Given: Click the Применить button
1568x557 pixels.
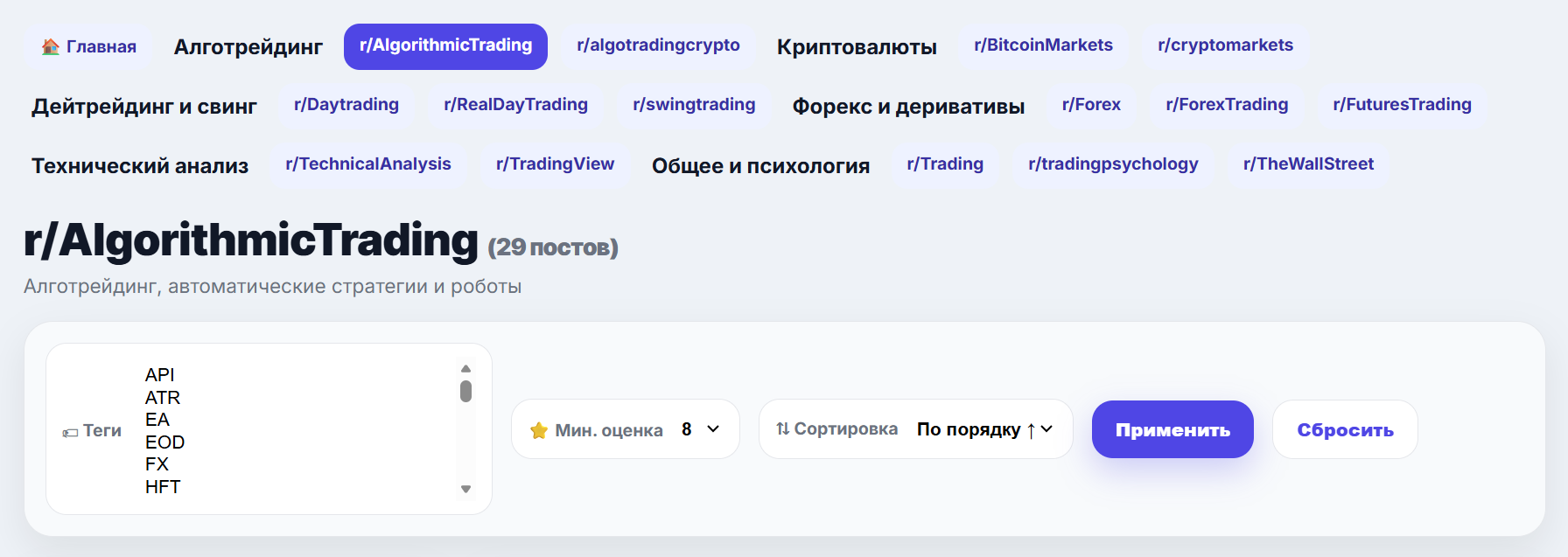Looking at the screenshot, I should coord(1172,429).
